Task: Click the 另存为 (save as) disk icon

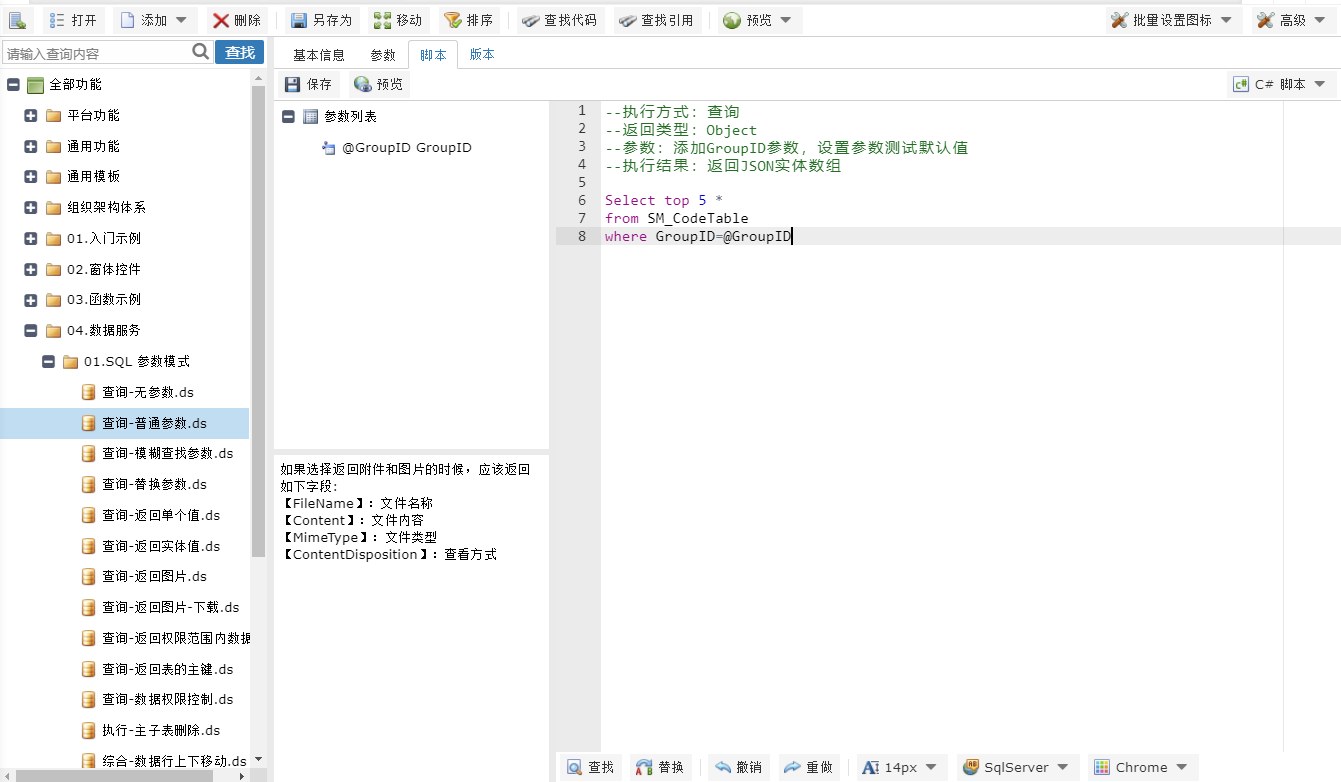Action: 298,20
